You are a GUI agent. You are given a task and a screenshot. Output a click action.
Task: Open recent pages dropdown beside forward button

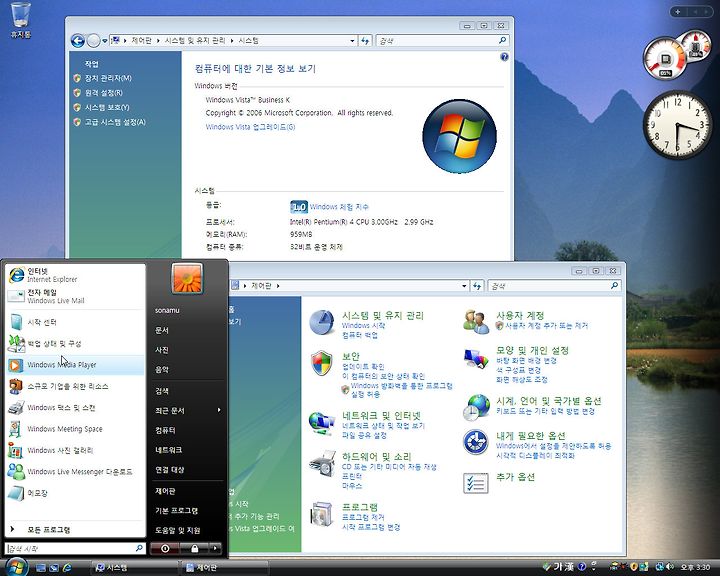click(x=105, y=41)
